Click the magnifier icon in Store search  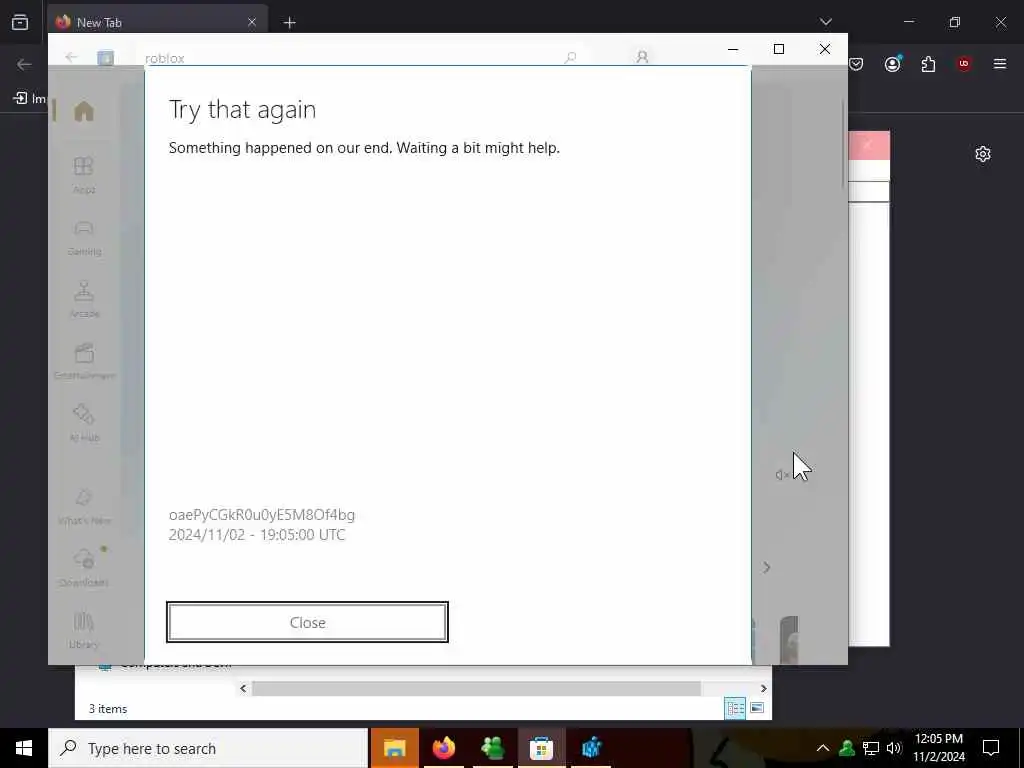(570, 57)
